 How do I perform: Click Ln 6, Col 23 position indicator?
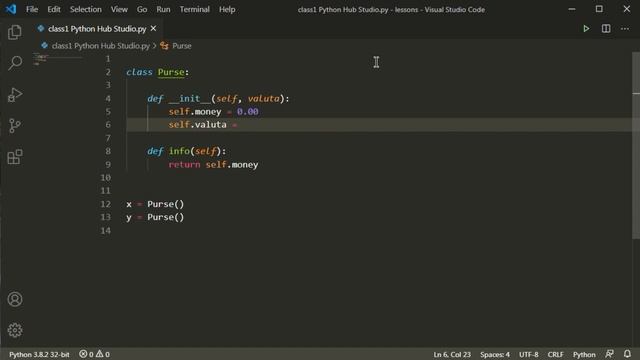pyautogui.click(x=452, y=354)
